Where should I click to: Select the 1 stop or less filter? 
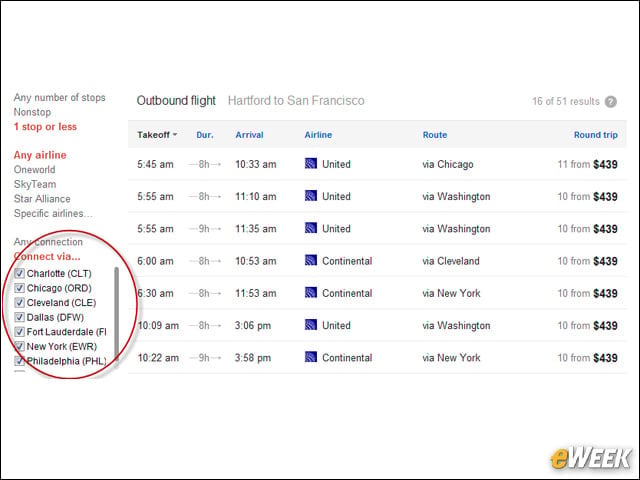[x=45, y=127]
